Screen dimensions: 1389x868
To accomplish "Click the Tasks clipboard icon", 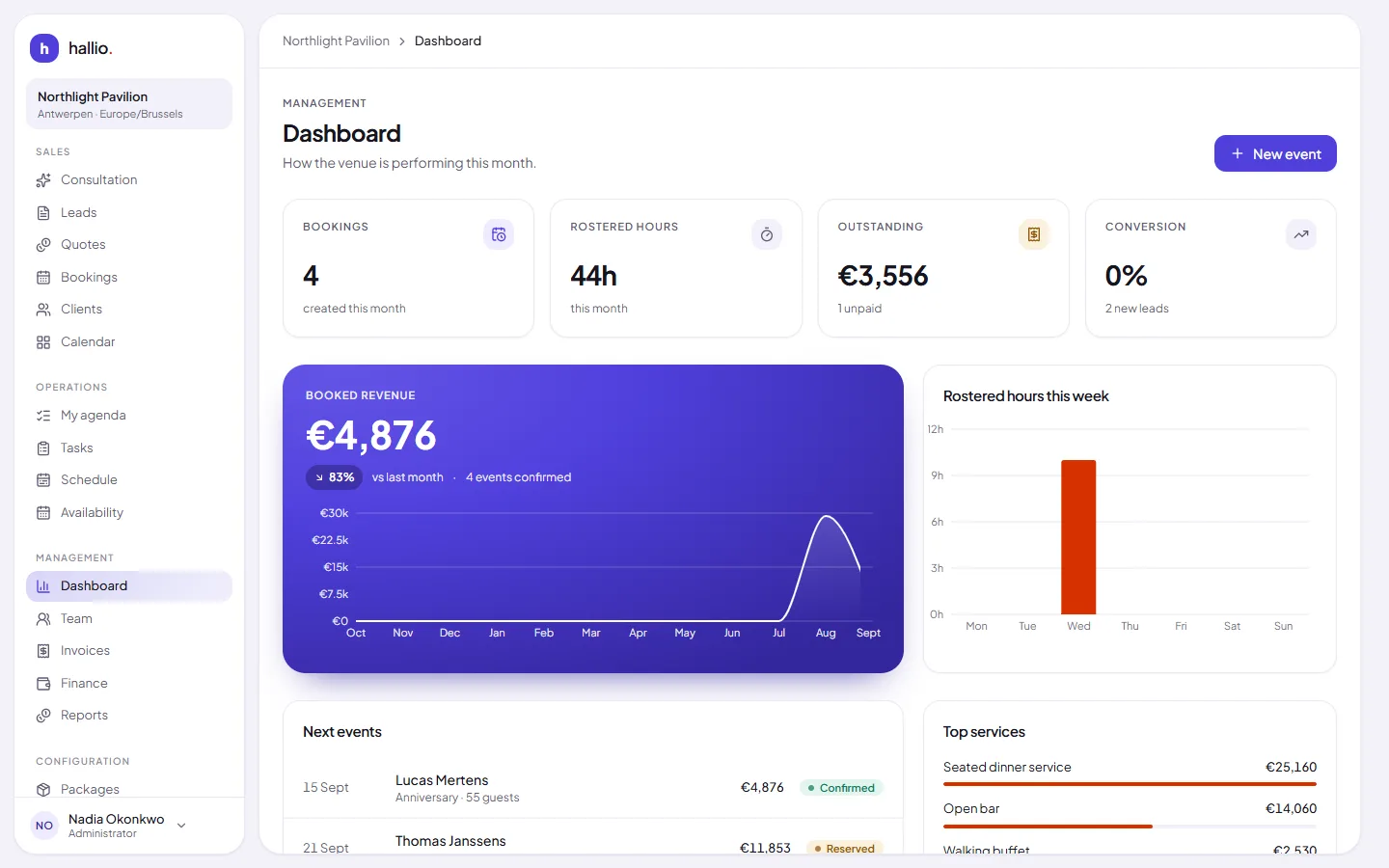I will pyautogui.click(x=43, y=448).
